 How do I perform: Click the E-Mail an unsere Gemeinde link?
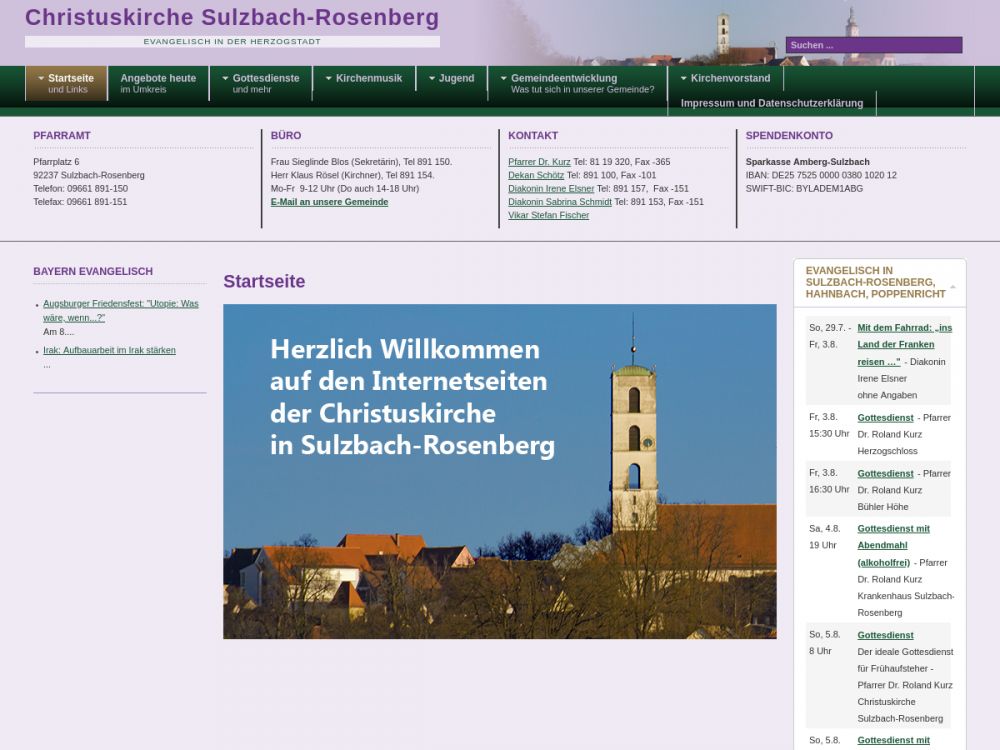[329, 202]
